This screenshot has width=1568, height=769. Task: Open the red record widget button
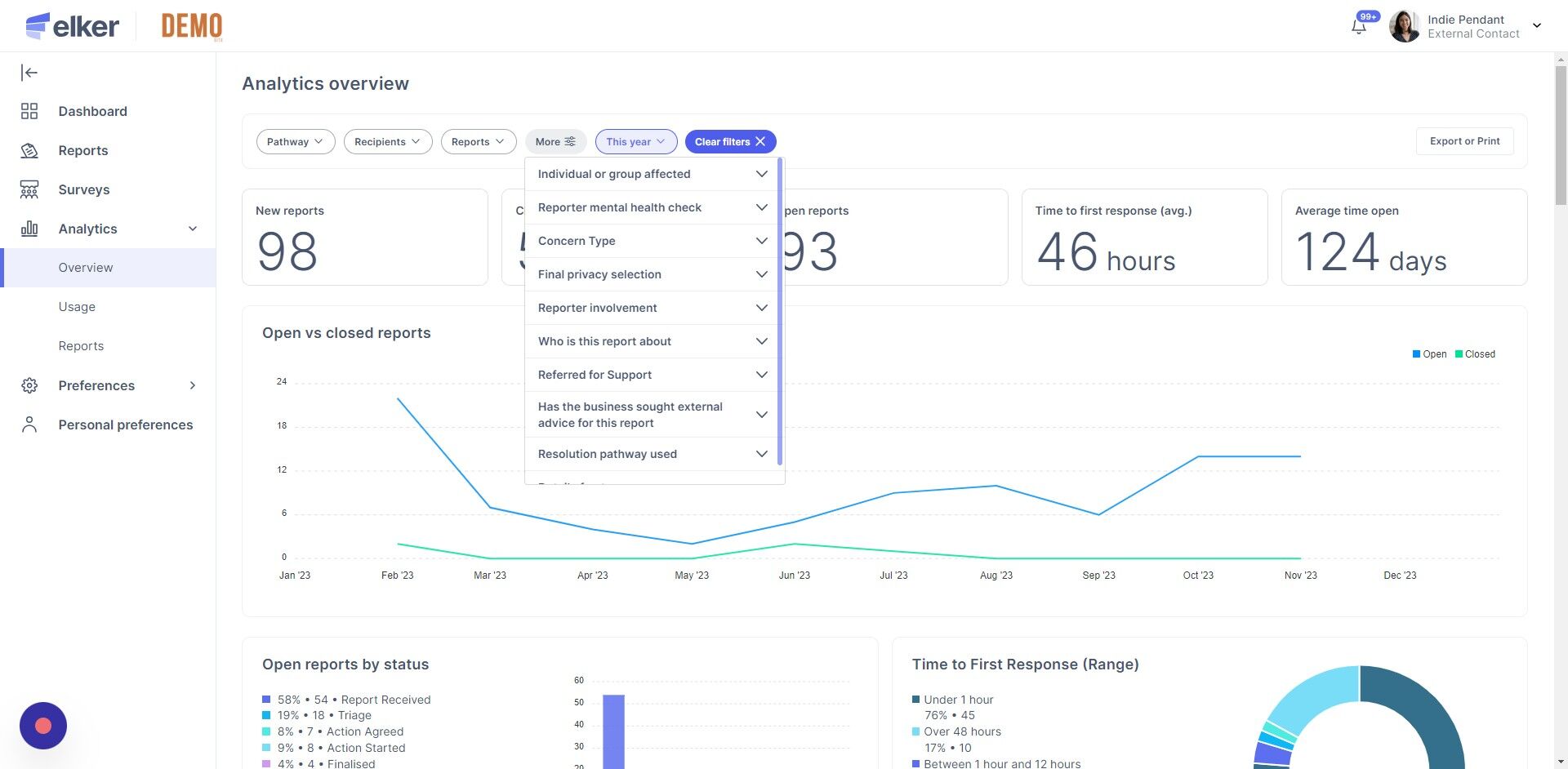(43, 726)
